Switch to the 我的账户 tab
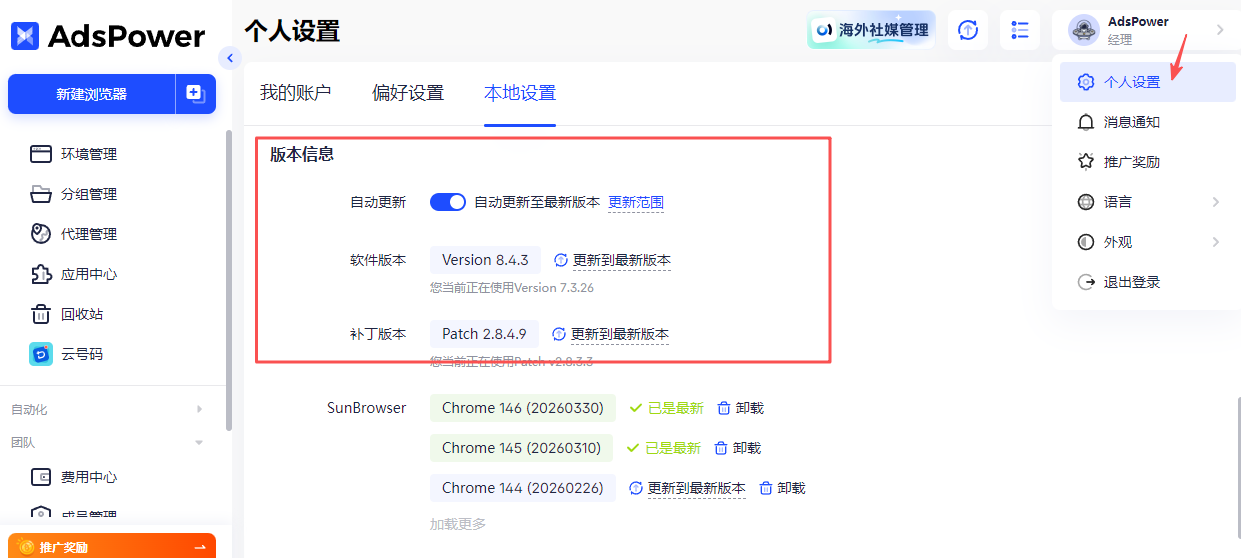Screen dimensions: 1241x558 295,93
